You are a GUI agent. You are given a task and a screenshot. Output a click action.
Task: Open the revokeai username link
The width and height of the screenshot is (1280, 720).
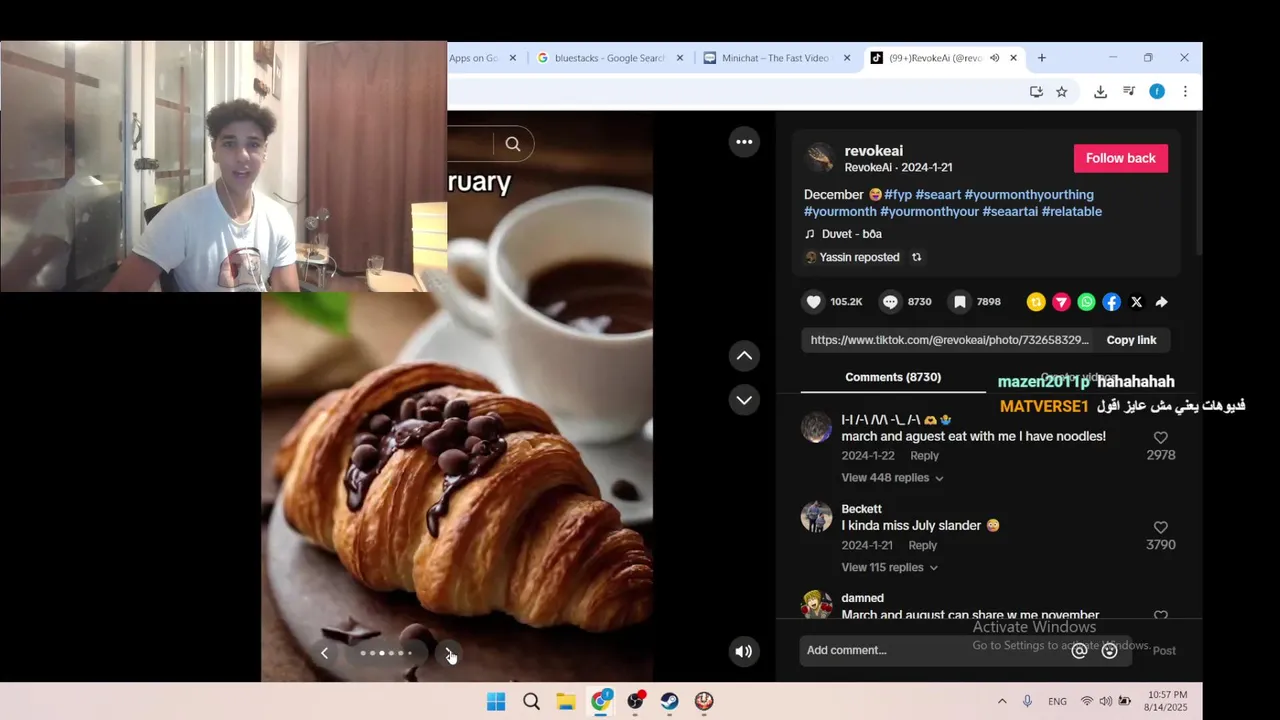coord(873,151)
